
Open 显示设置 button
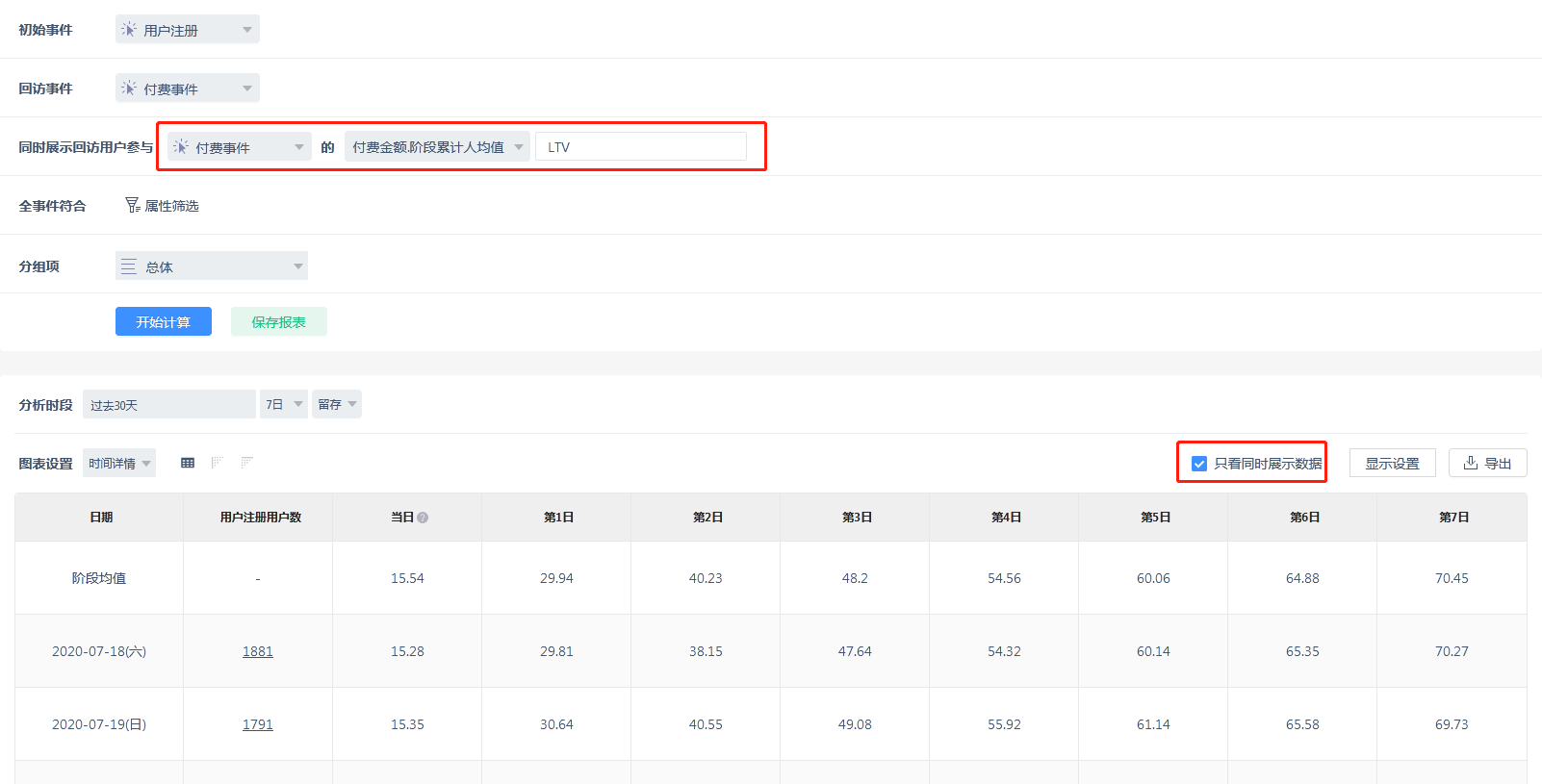click(1393, 463)
